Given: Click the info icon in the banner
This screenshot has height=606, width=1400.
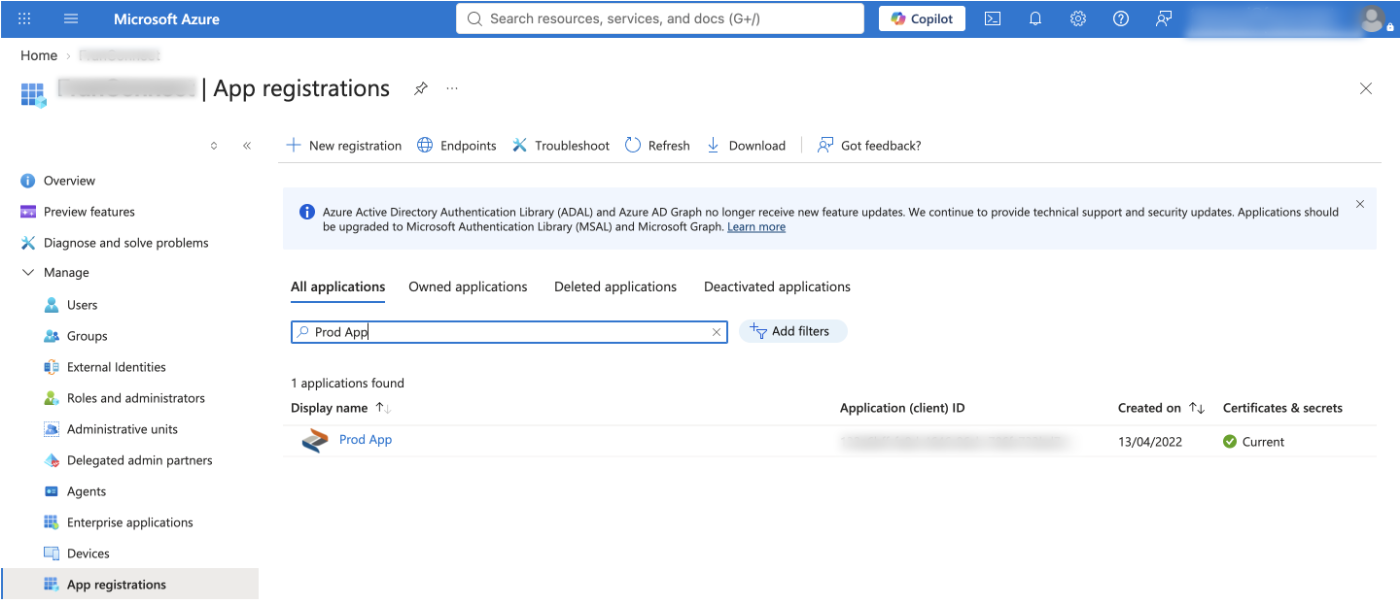Looking at the screenshot, I should [x=307, y=212].
